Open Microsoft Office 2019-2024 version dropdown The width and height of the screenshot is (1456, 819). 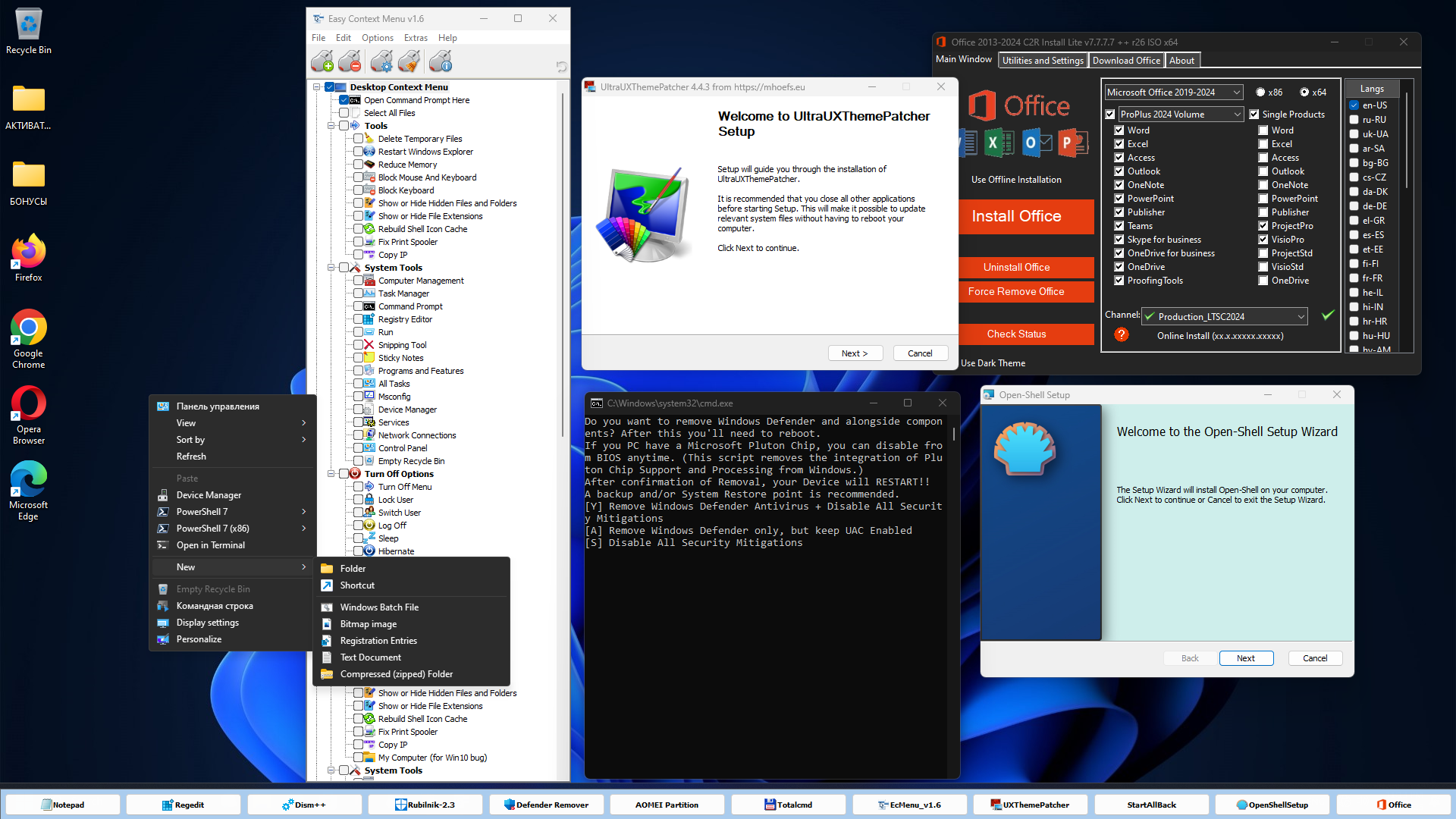[1173, 93]
